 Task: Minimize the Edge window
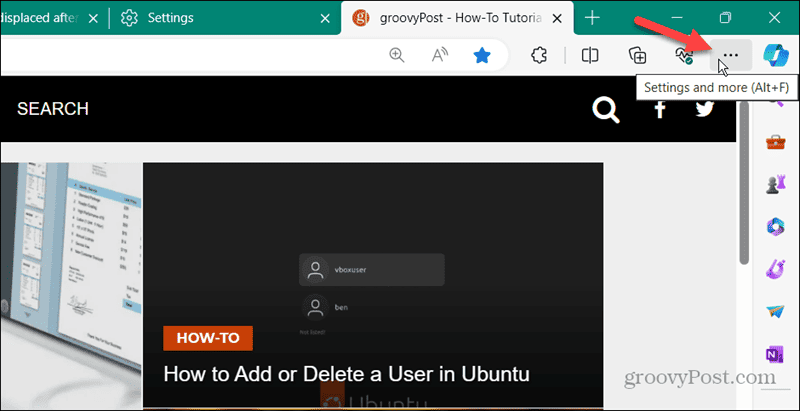(x=677, y=18)
